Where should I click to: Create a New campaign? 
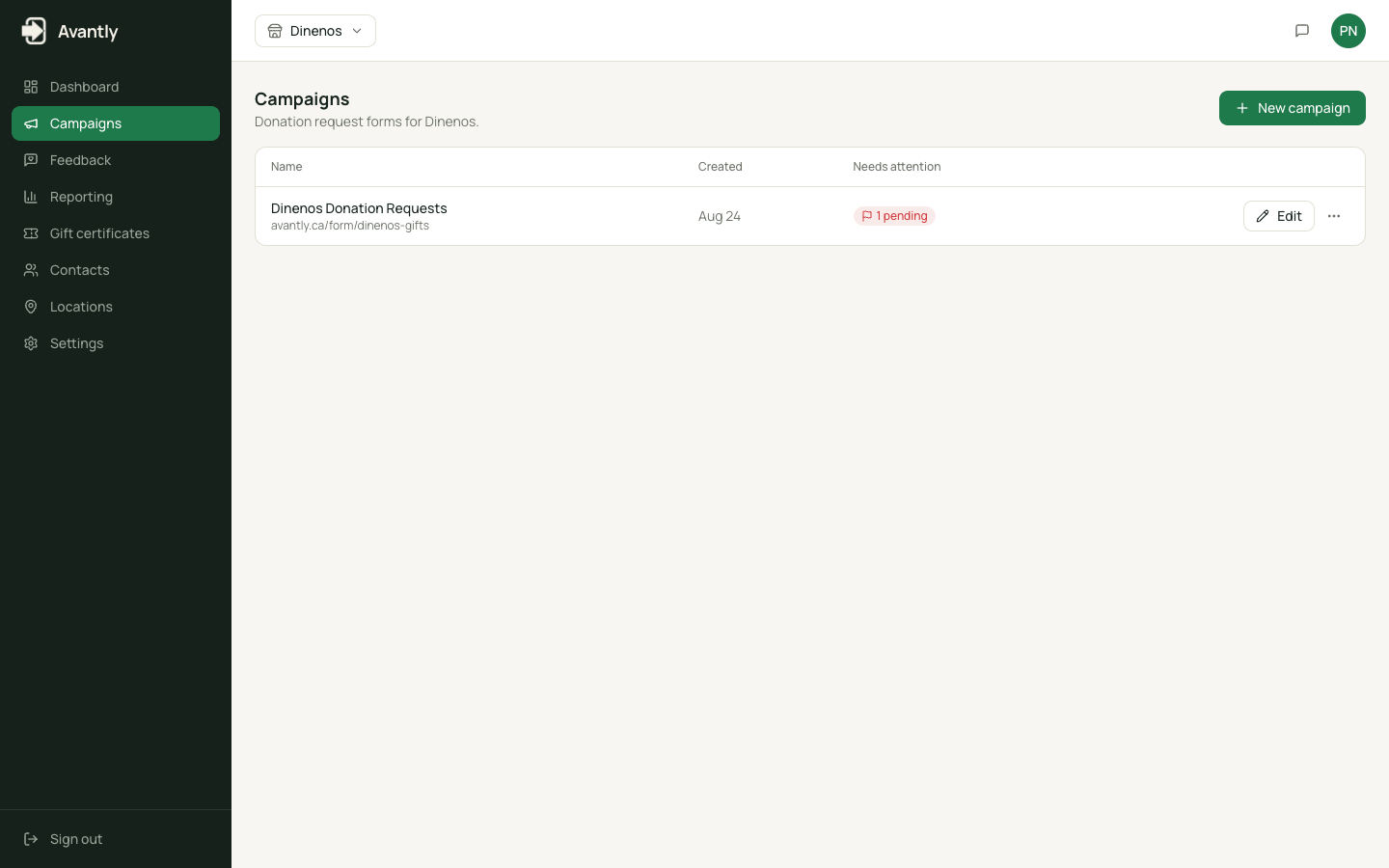[x=1293, y=108]
